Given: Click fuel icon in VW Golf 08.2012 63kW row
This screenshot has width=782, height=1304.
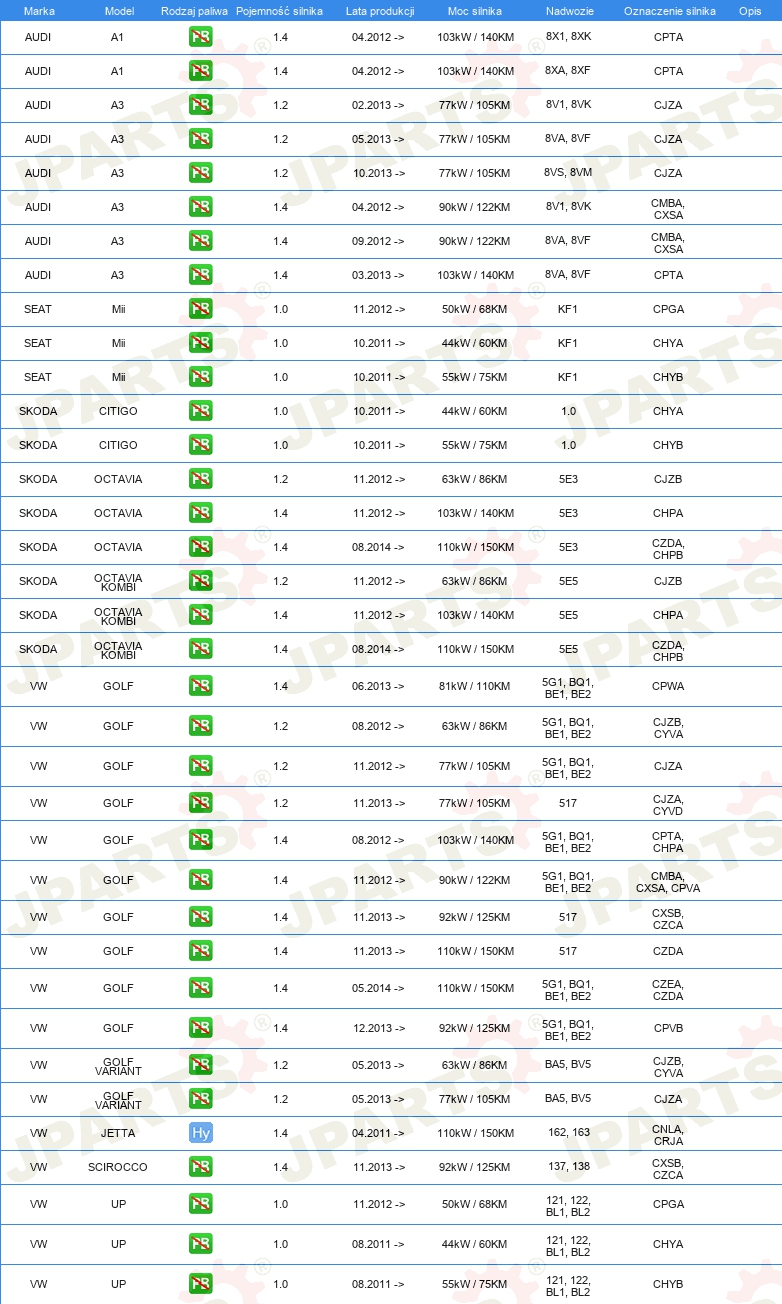Looking at the screenshot, I should click(200, 726).
